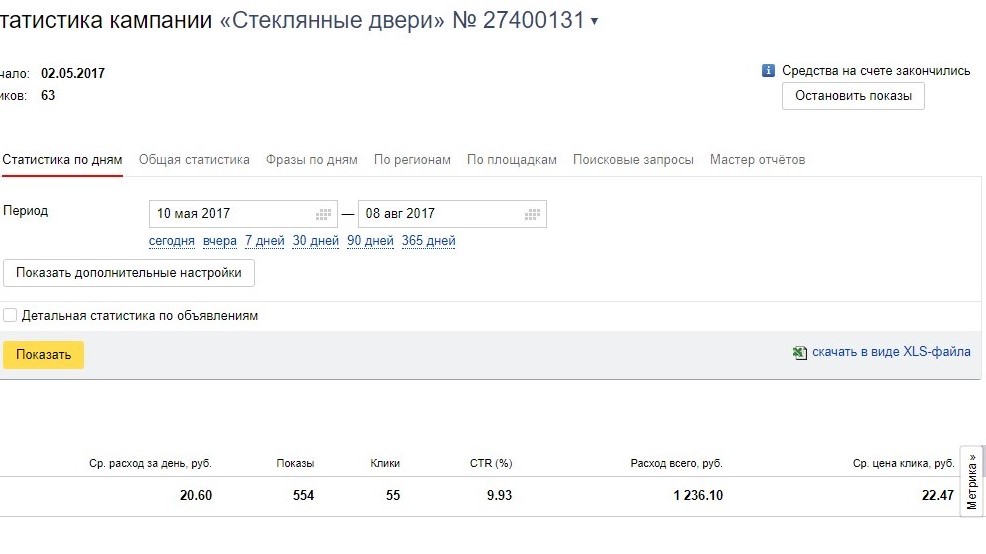Expand the campaign selector arrow after number

pyautogui.click(x=594, y=21)
